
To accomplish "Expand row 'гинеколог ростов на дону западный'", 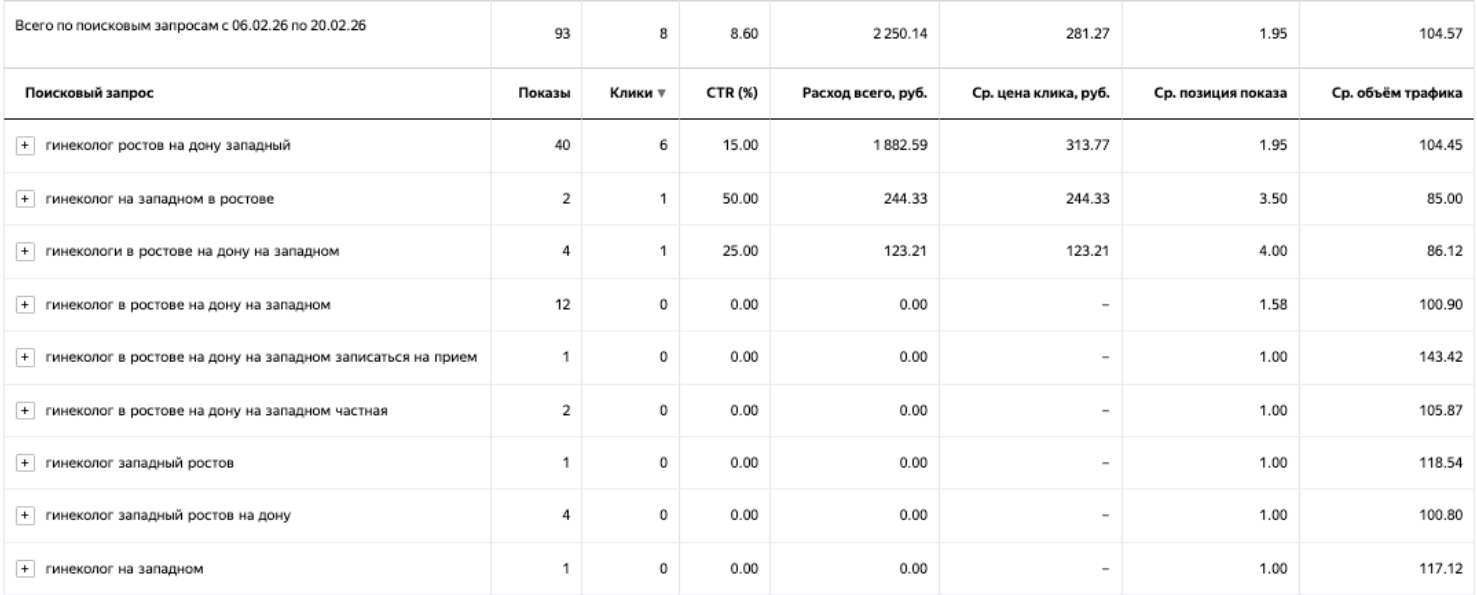I will [x=24, y=146].
